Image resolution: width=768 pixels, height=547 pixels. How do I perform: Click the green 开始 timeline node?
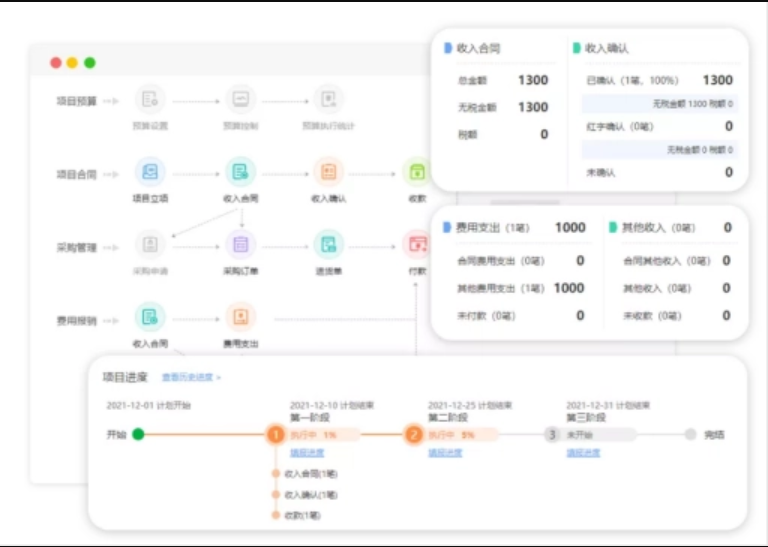coord(138,434)
